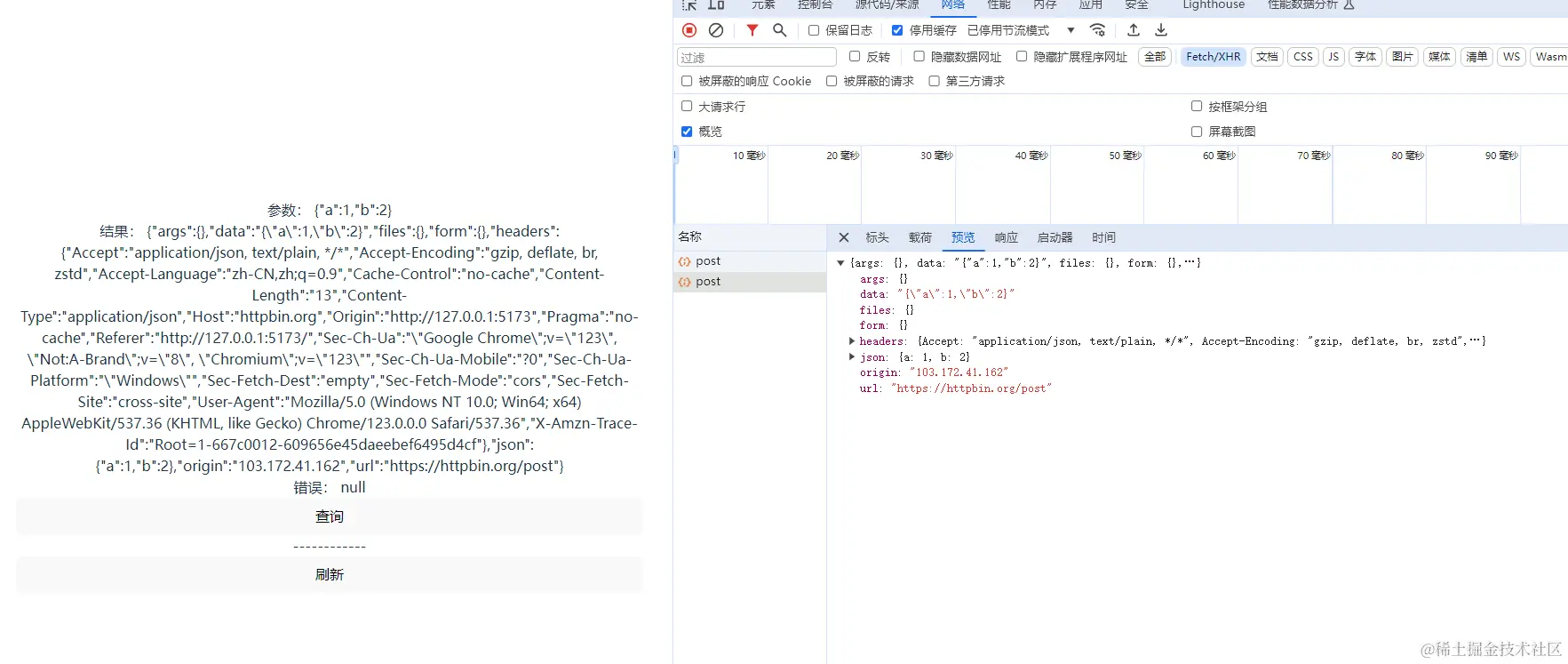Select the 字体 filter type
This screenshot has width=1568, height=664.
(x=1365, y=57)
